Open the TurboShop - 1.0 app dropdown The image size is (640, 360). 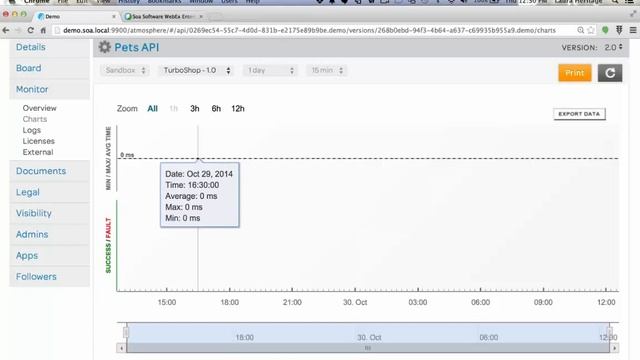tap(196, 70)
